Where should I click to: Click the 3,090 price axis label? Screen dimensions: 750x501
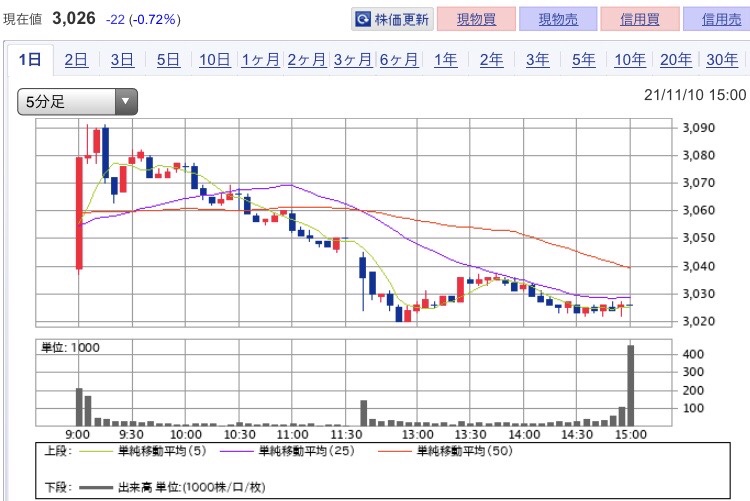click(x=698, y=128)
